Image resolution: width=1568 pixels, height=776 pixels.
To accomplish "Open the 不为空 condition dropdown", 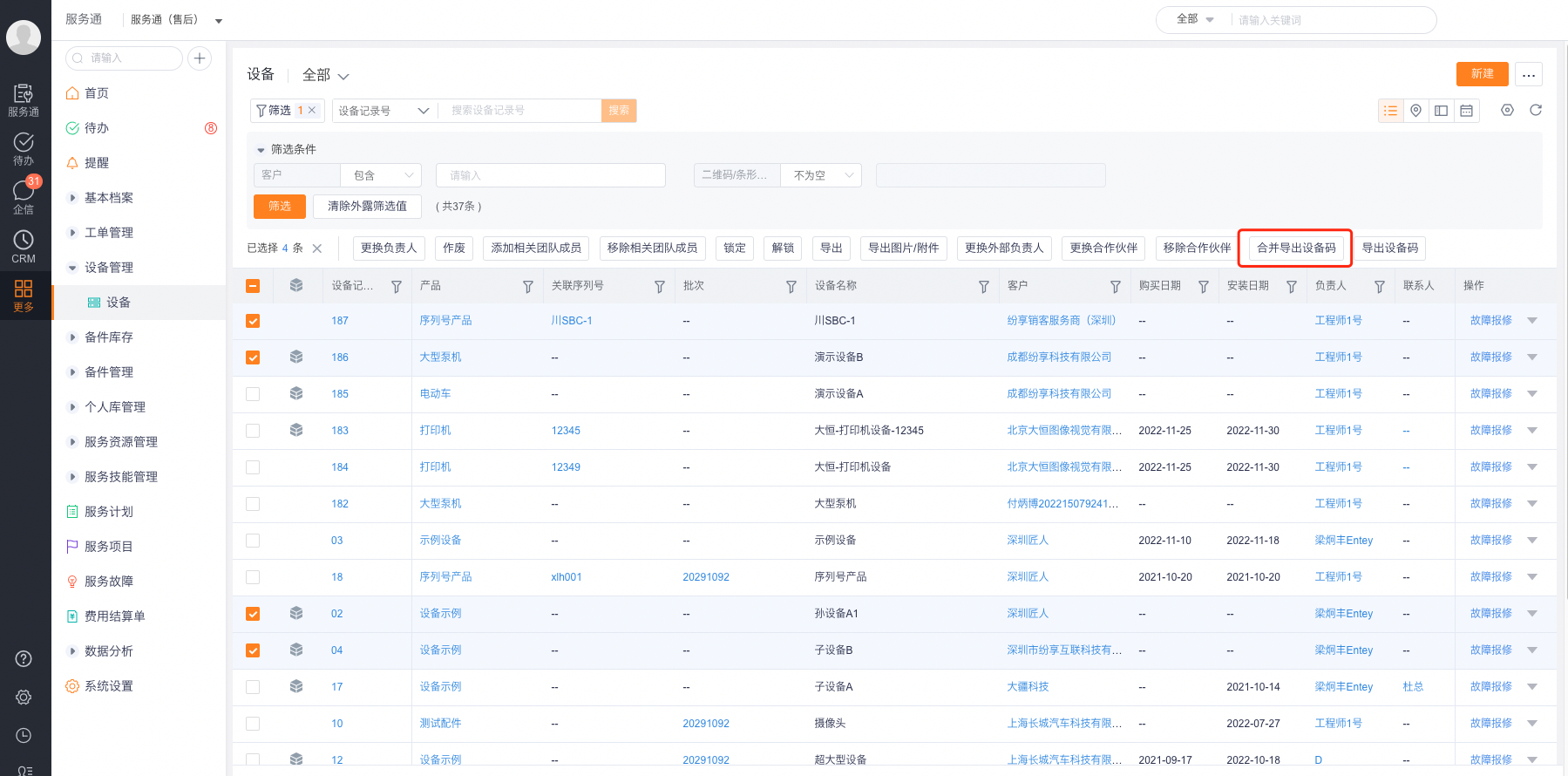I will click(x=821, y=175).
